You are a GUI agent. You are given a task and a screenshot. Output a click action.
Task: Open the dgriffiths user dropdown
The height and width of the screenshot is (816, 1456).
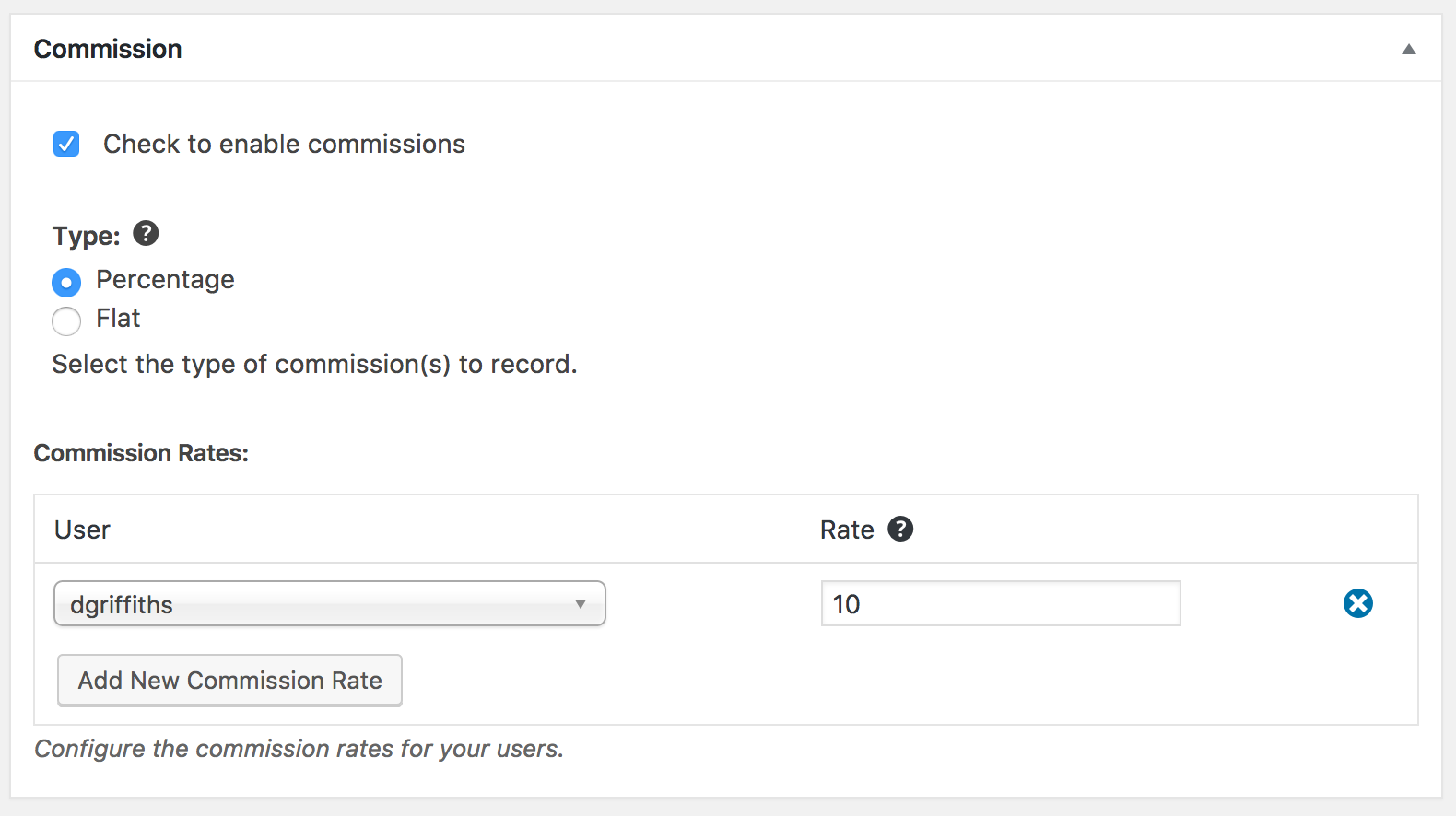pyautogui.click(x=329, y=604)
